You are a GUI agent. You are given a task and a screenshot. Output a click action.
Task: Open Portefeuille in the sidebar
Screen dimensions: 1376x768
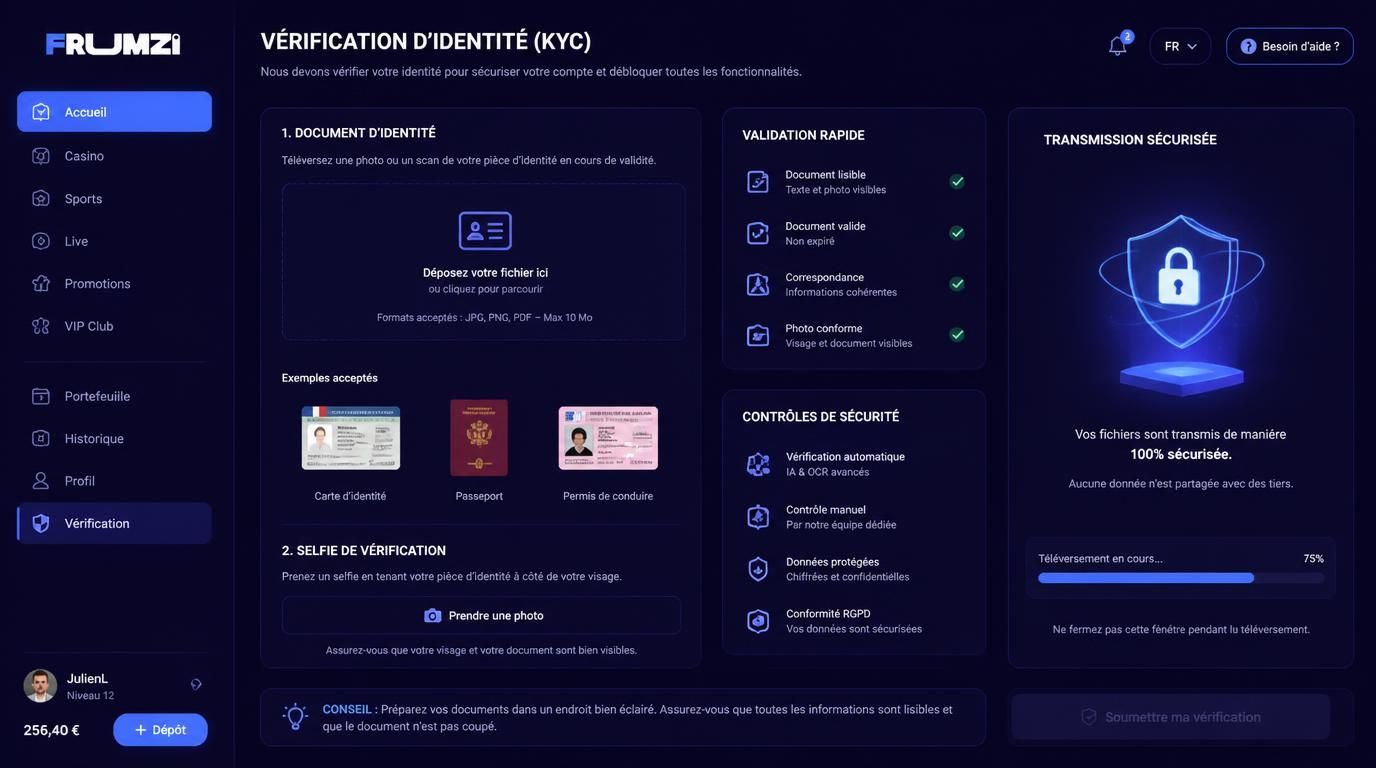click(x=114, y=396)
